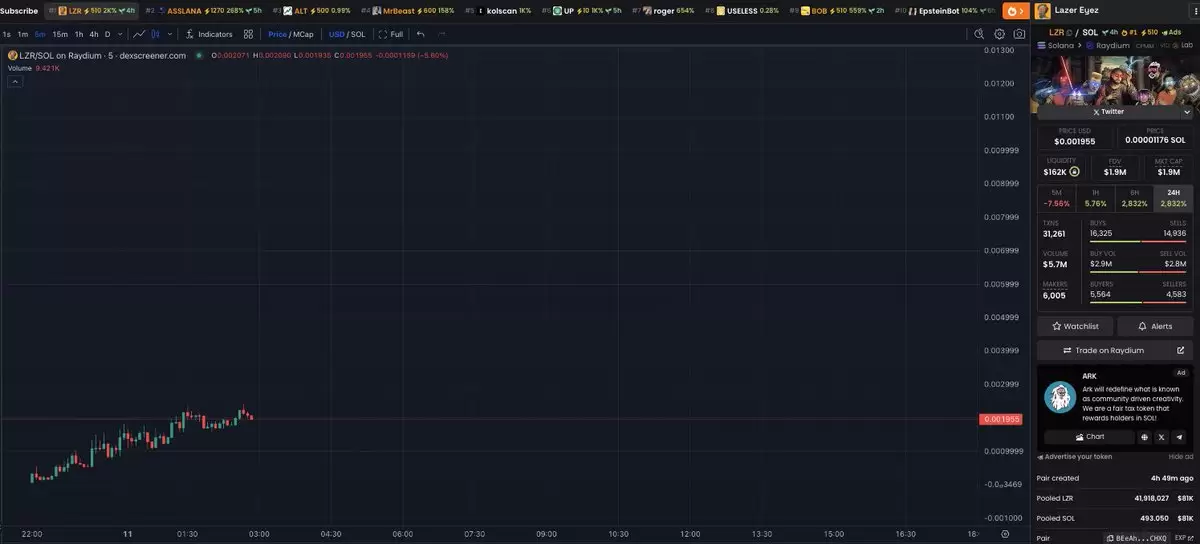1200x544 pixels.
Task: Select the 24H price change tab
Action: pos(1173,197)
